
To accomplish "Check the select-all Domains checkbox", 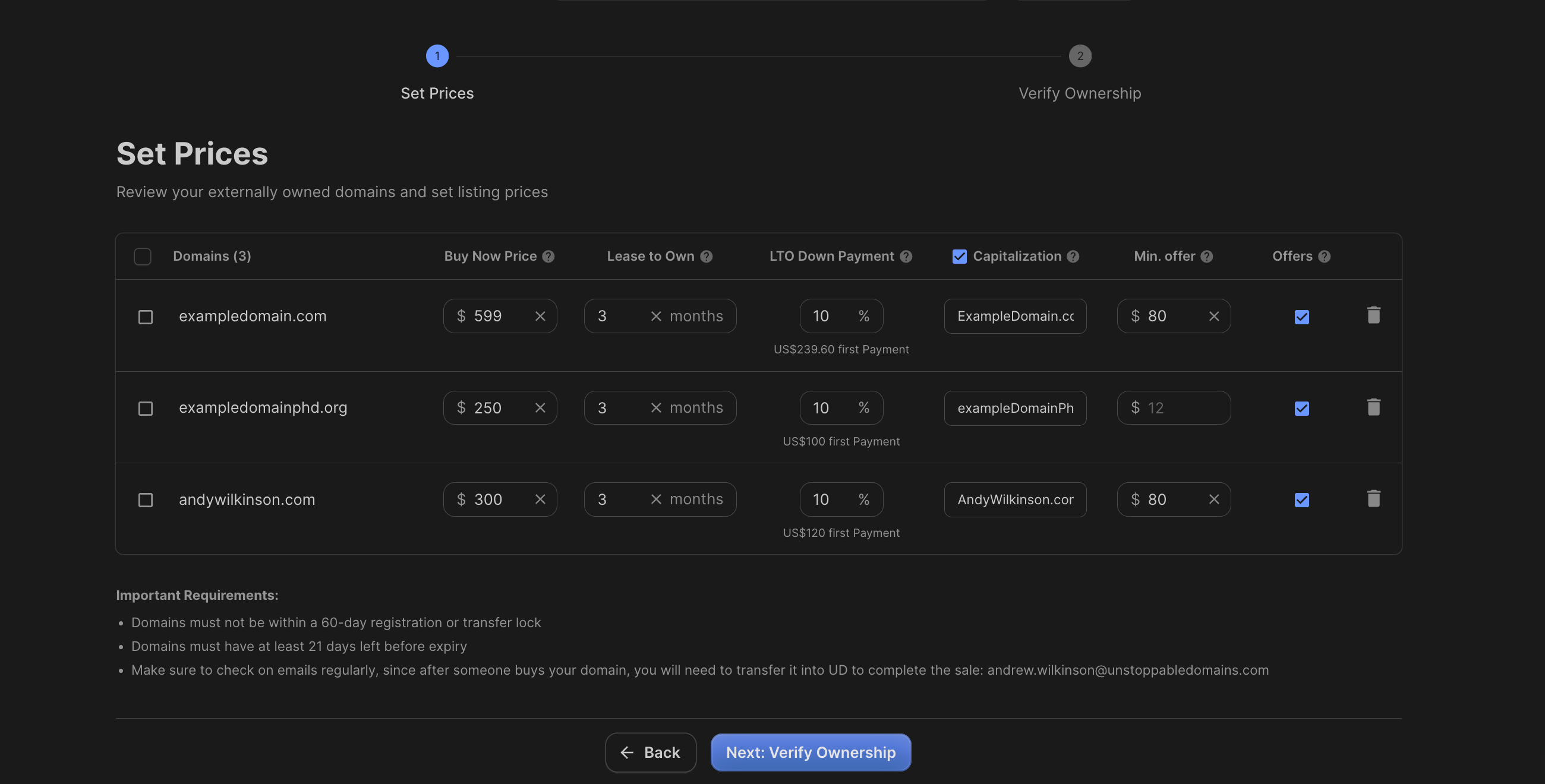I will pos(143,257).
